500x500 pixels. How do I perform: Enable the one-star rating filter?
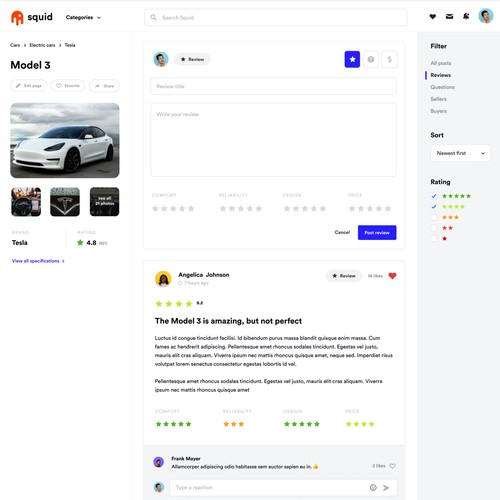pos(434,239)
